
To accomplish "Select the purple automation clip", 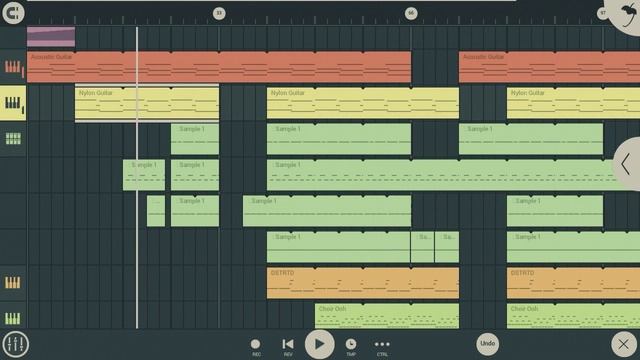I will point(51,37).
